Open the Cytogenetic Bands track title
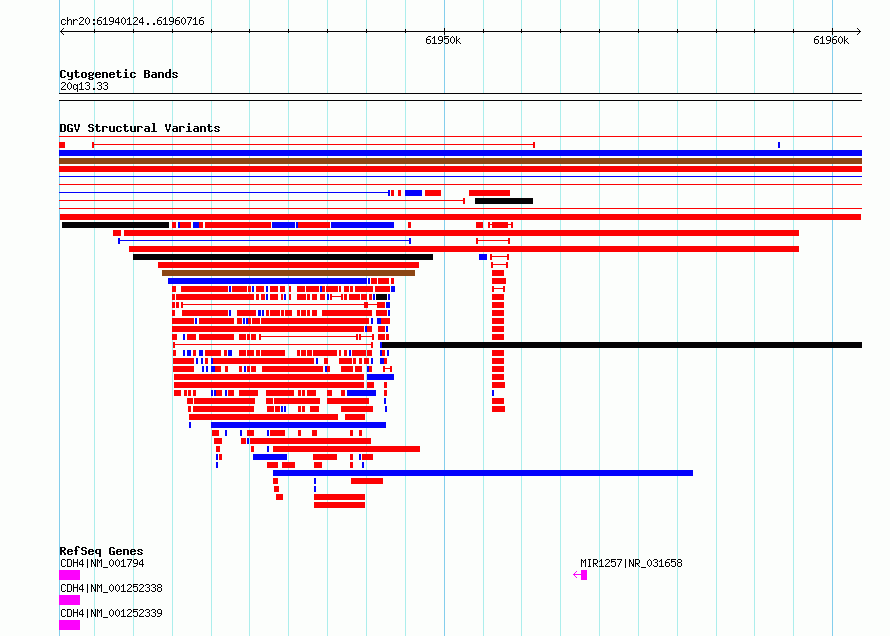 (119, 74)
